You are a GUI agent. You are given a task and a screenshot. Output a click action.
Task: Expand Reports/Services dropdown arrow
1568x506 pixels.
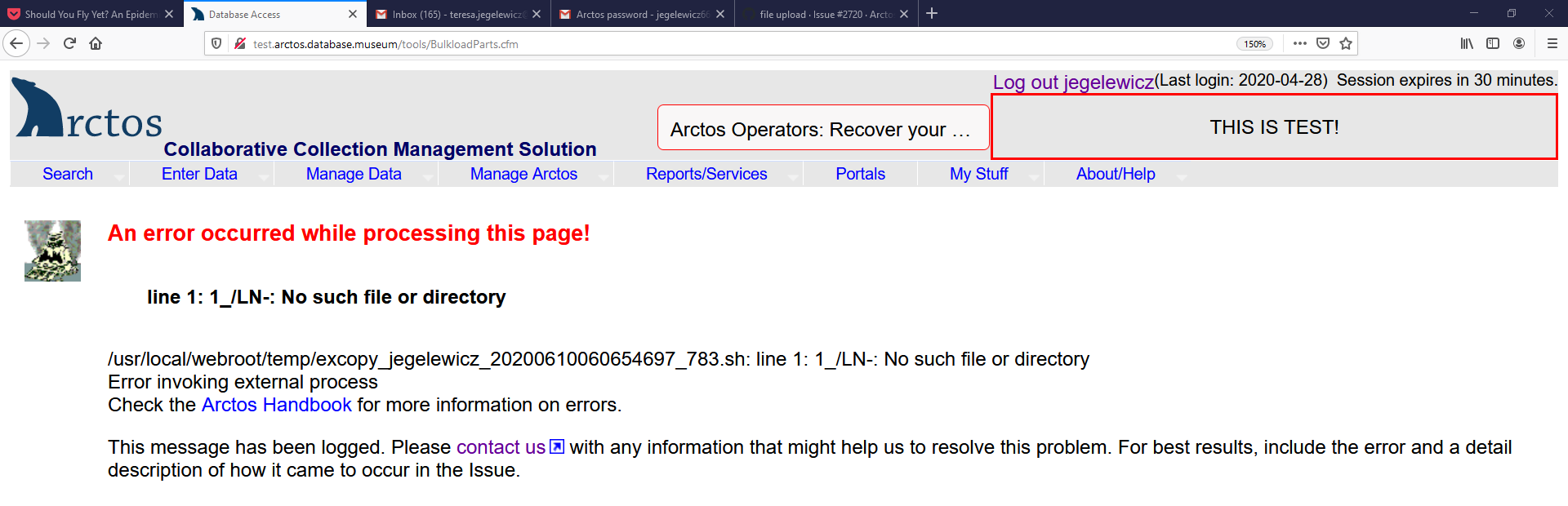coord(793,177)
